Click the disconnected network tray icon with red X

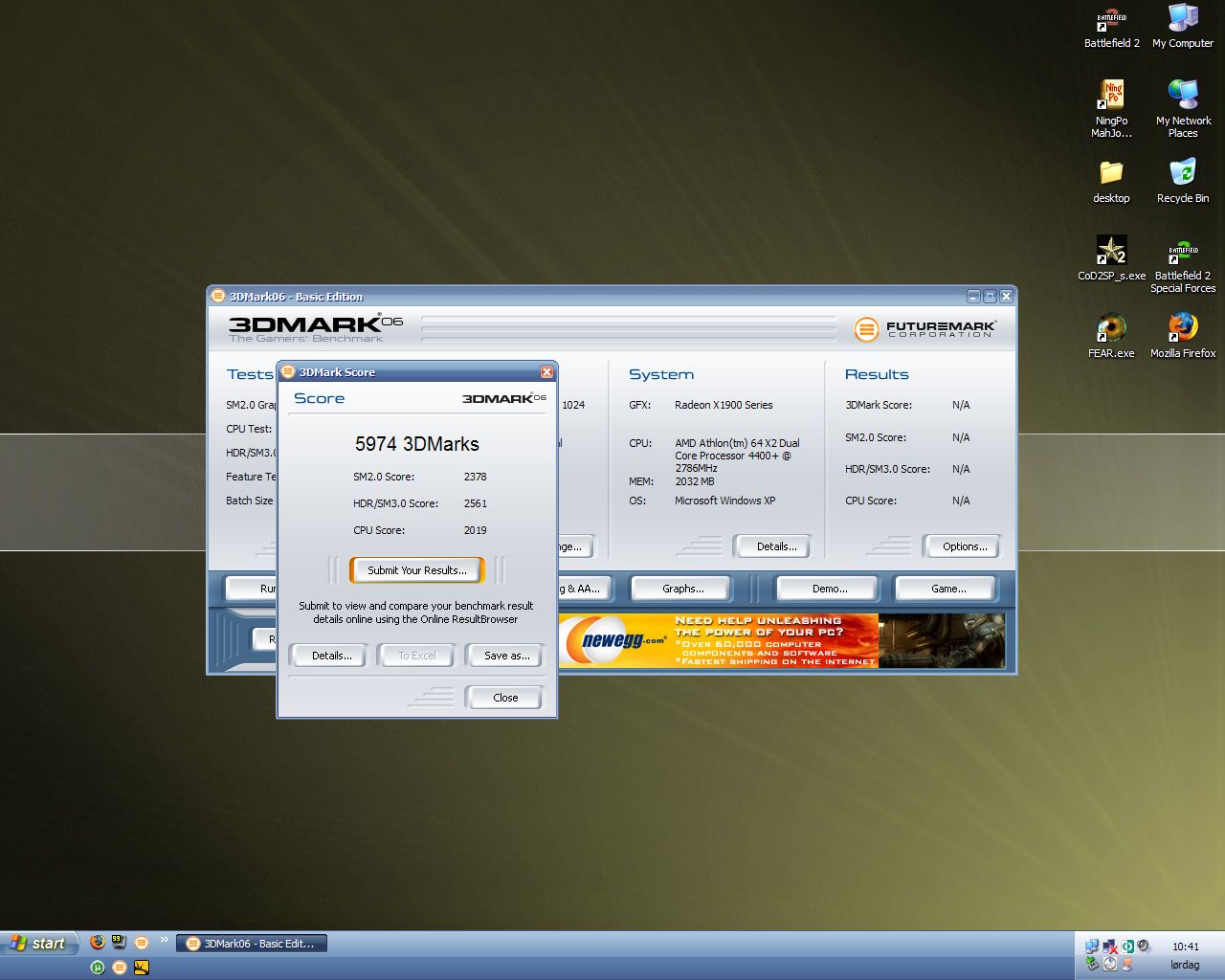pos(1110,947)
